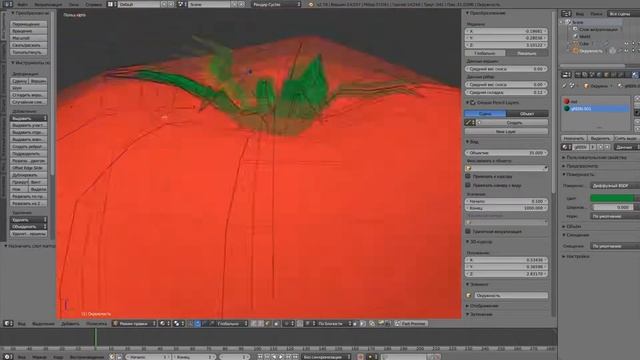Open the Default screen layout selector
The image size is (640, 360).
tap(139, 4)
